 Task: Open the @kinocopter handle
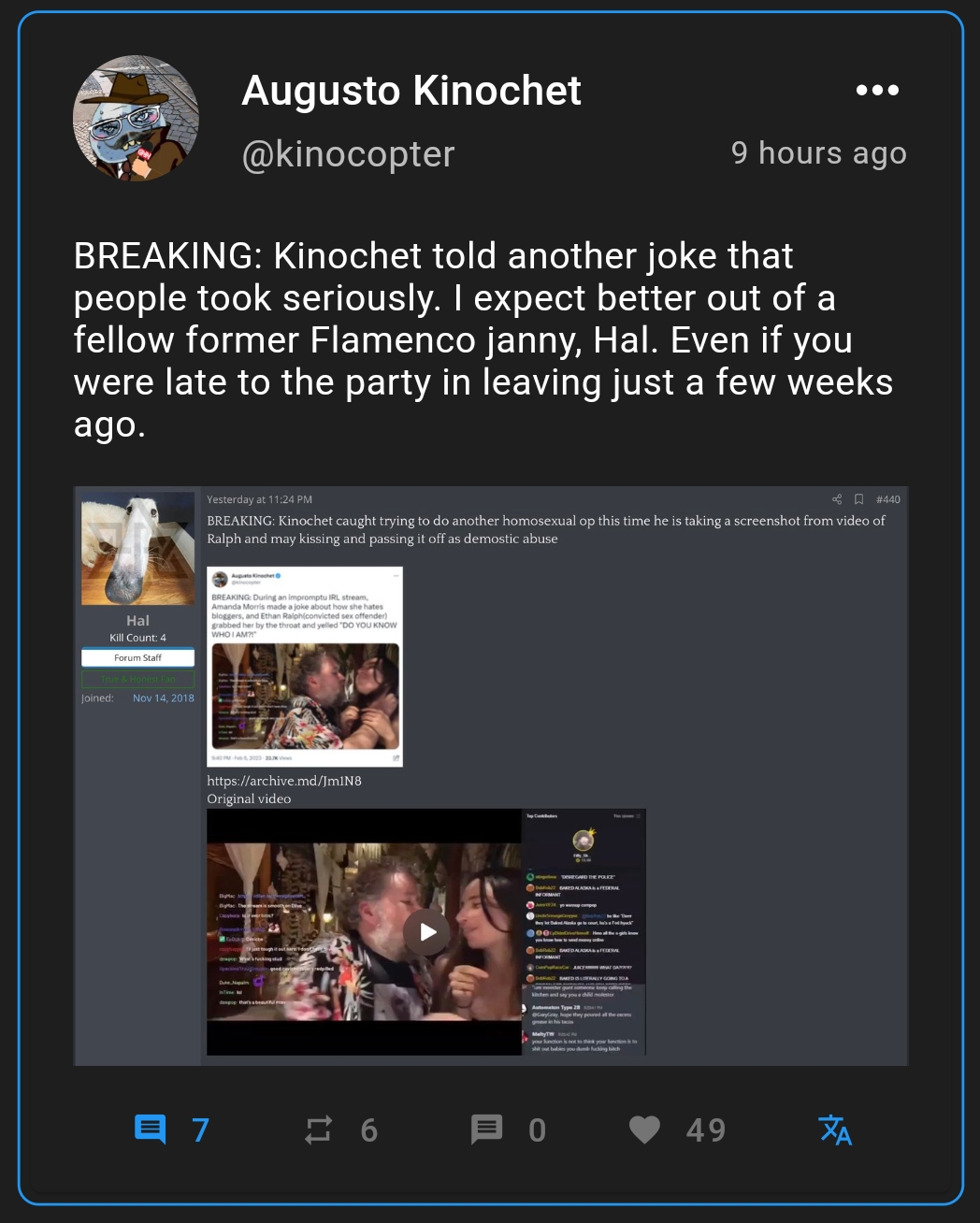tap(348, 154)
